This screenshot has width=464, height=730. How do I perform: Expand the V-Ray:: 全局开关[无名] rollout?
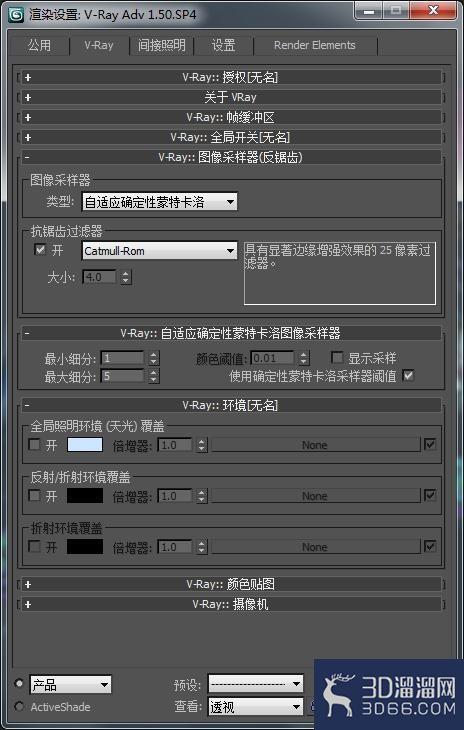pyautogui.click(x=231, y=137)
